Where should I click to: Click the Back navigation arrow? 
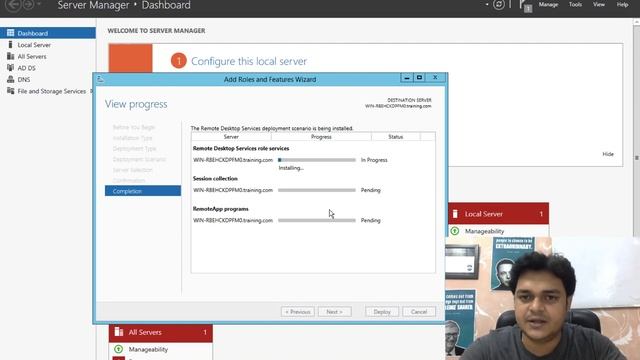tap(13, 5)
